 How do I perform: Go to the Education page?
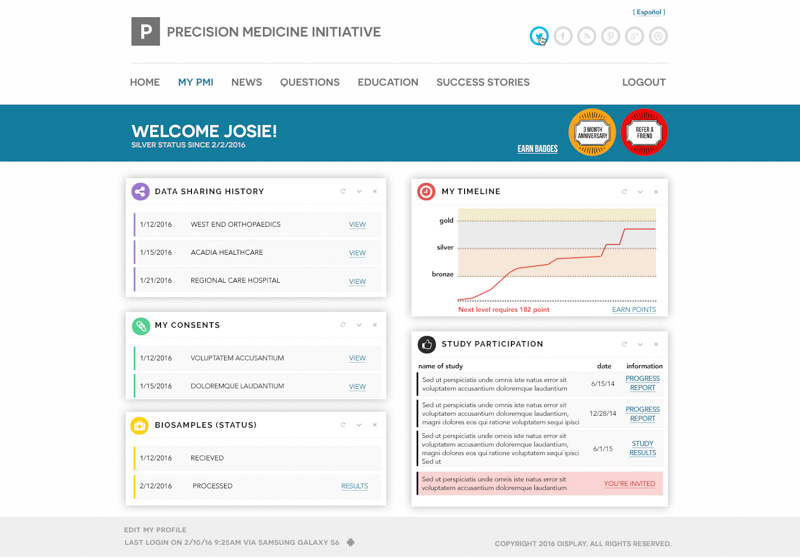click(388, 82)
